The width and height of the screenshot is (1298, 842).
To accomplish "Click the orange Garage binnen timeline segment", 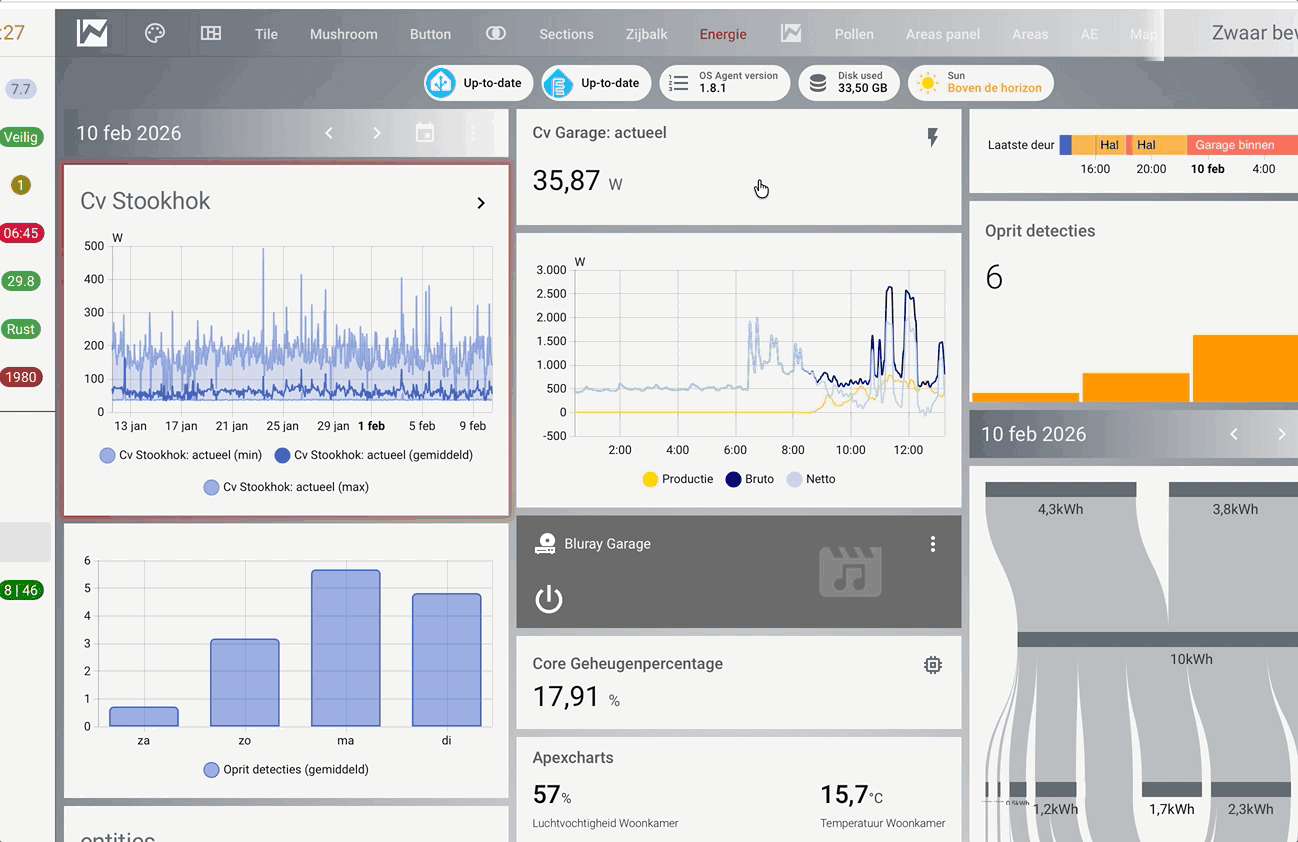I will click(x=1242, y=145).
